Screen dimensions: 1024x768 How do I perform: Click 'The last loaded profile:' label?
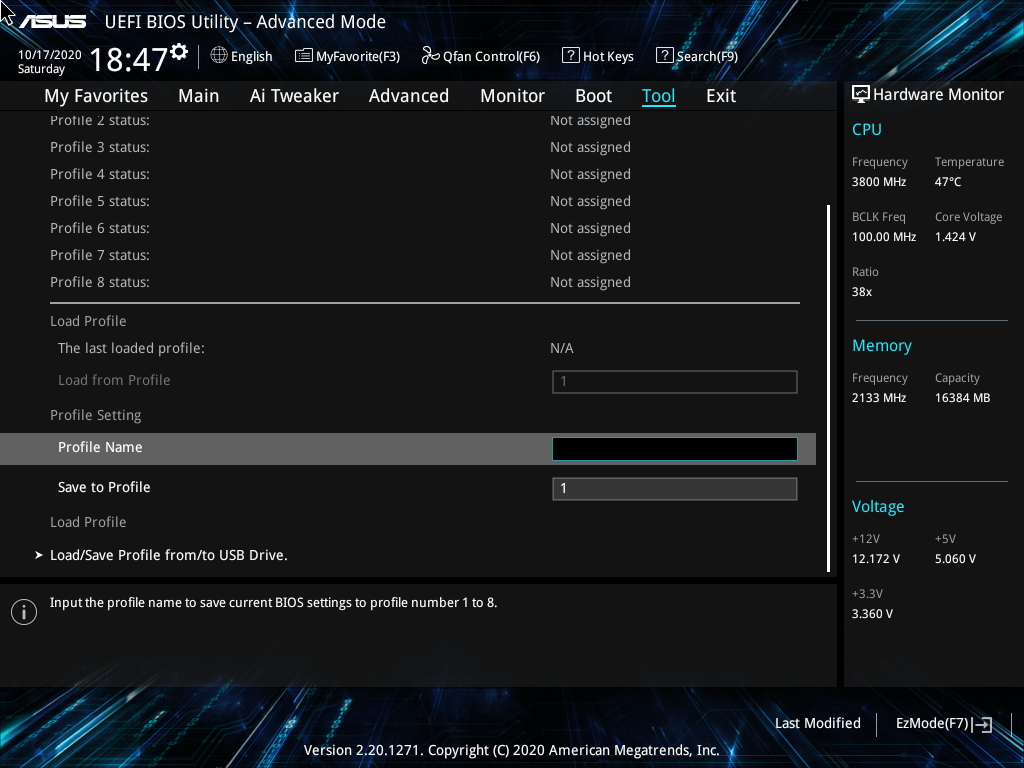coord(131,348)
